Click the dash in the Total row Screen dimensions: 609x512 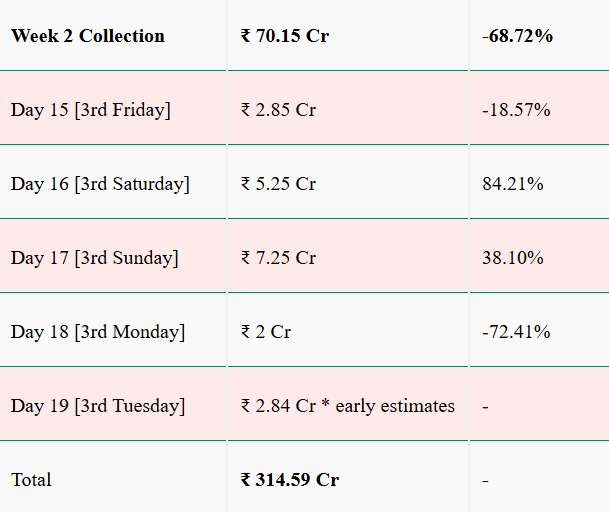click(x=485, y=480)
